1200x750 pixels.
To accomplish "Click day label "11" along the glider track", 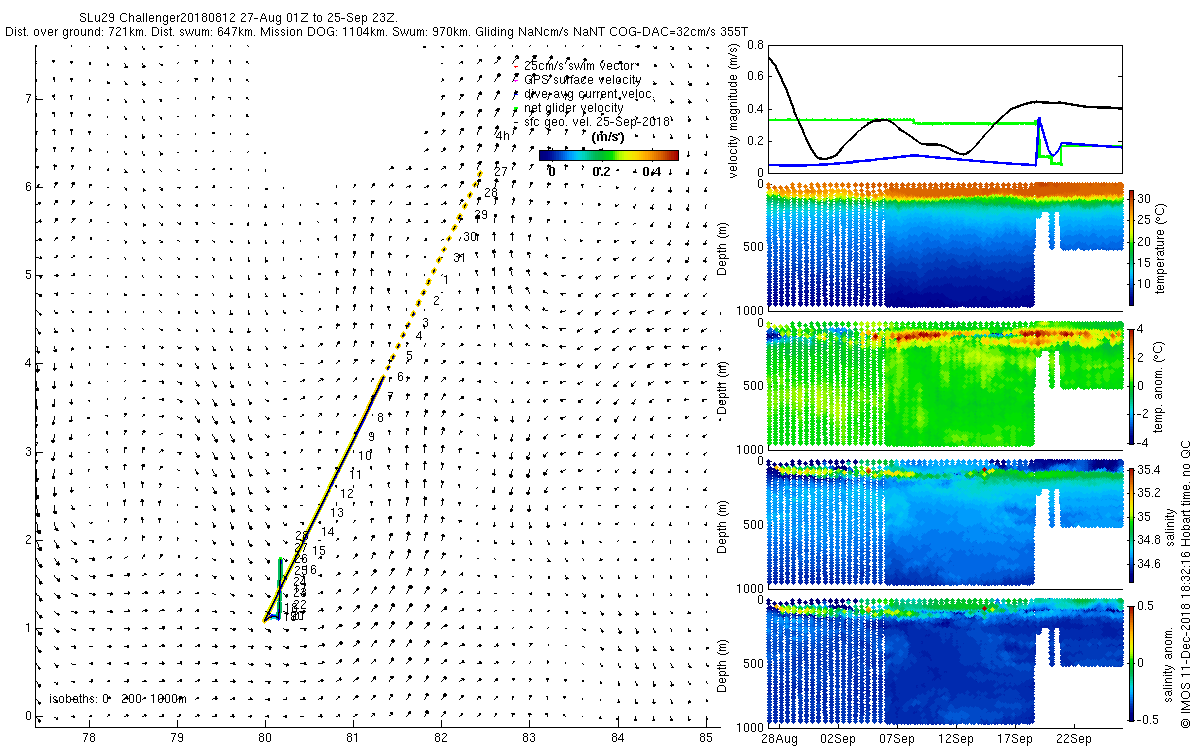I will 355,473.
